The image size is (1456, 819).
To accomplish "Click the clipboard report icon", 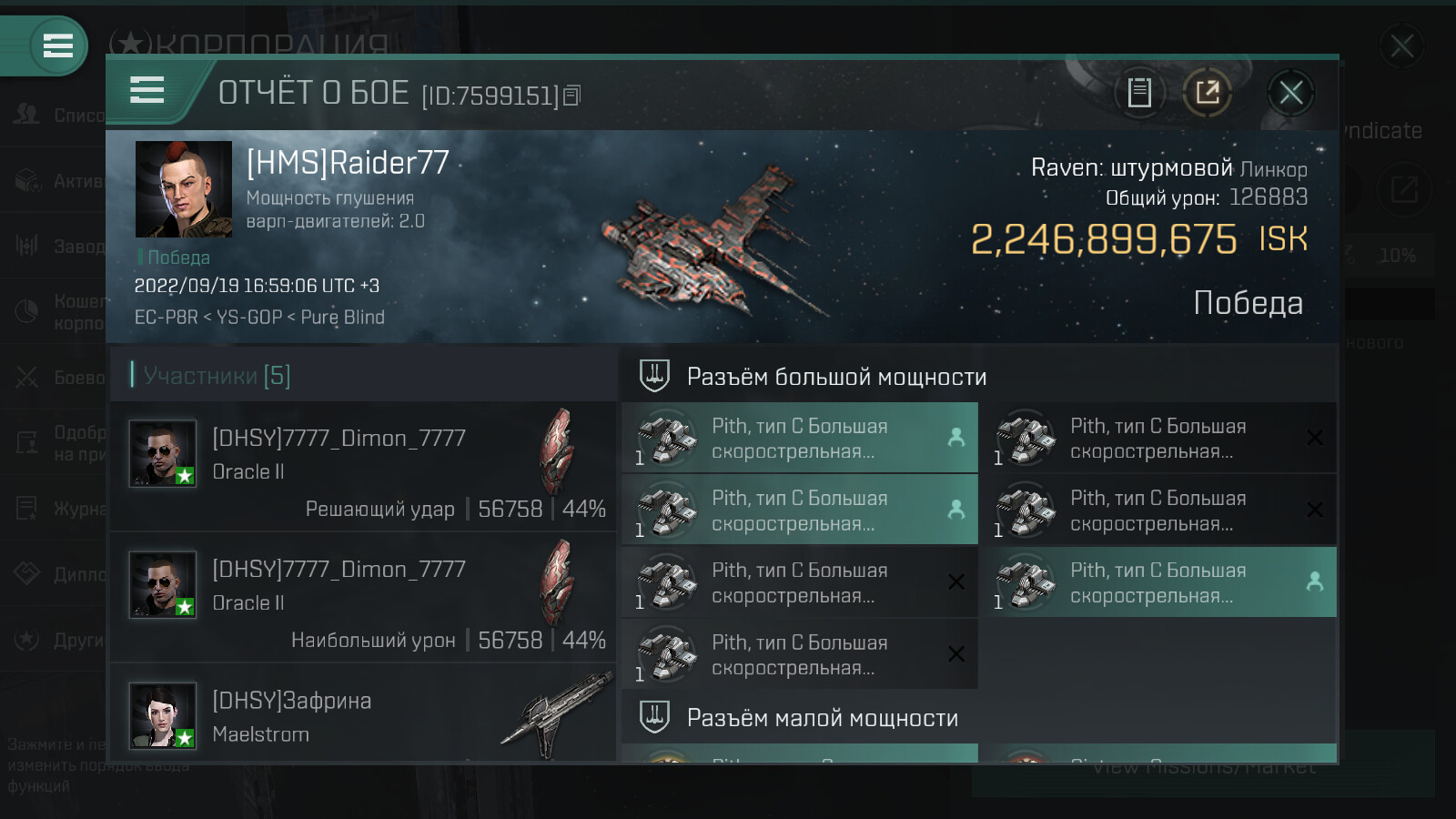I will (1139, 92).
